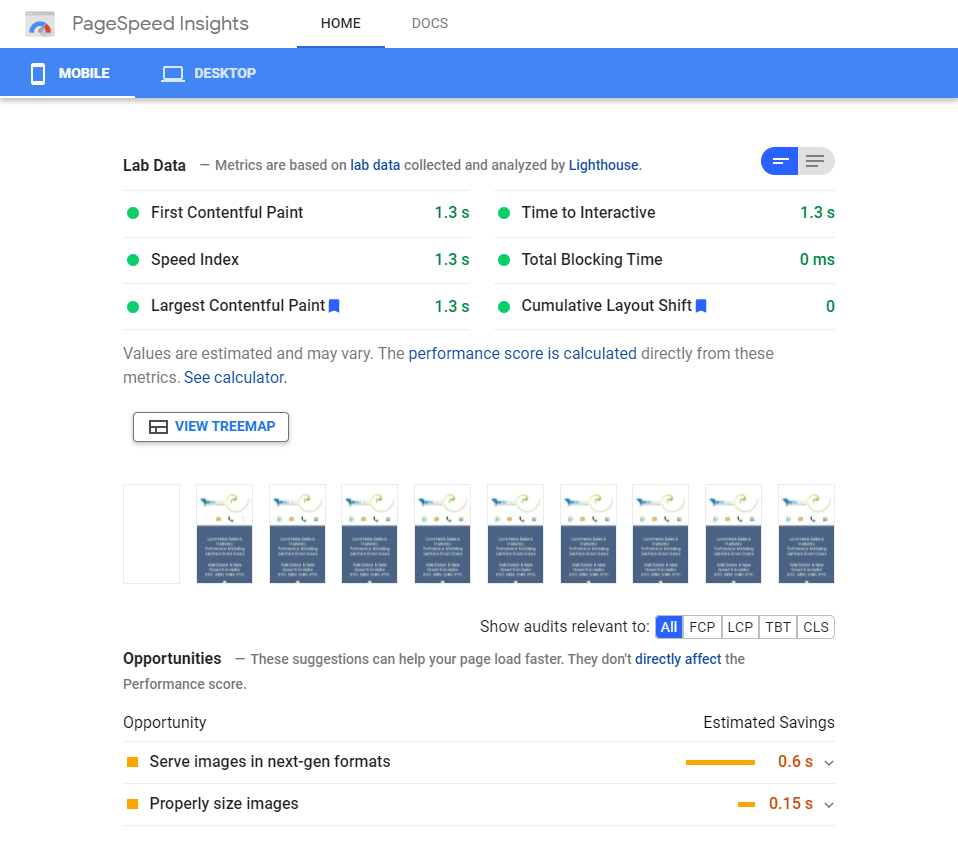Viewport: 958px width, 862px height.
Task: Filter audits by LCP
Action: click(x=740, y=627)
